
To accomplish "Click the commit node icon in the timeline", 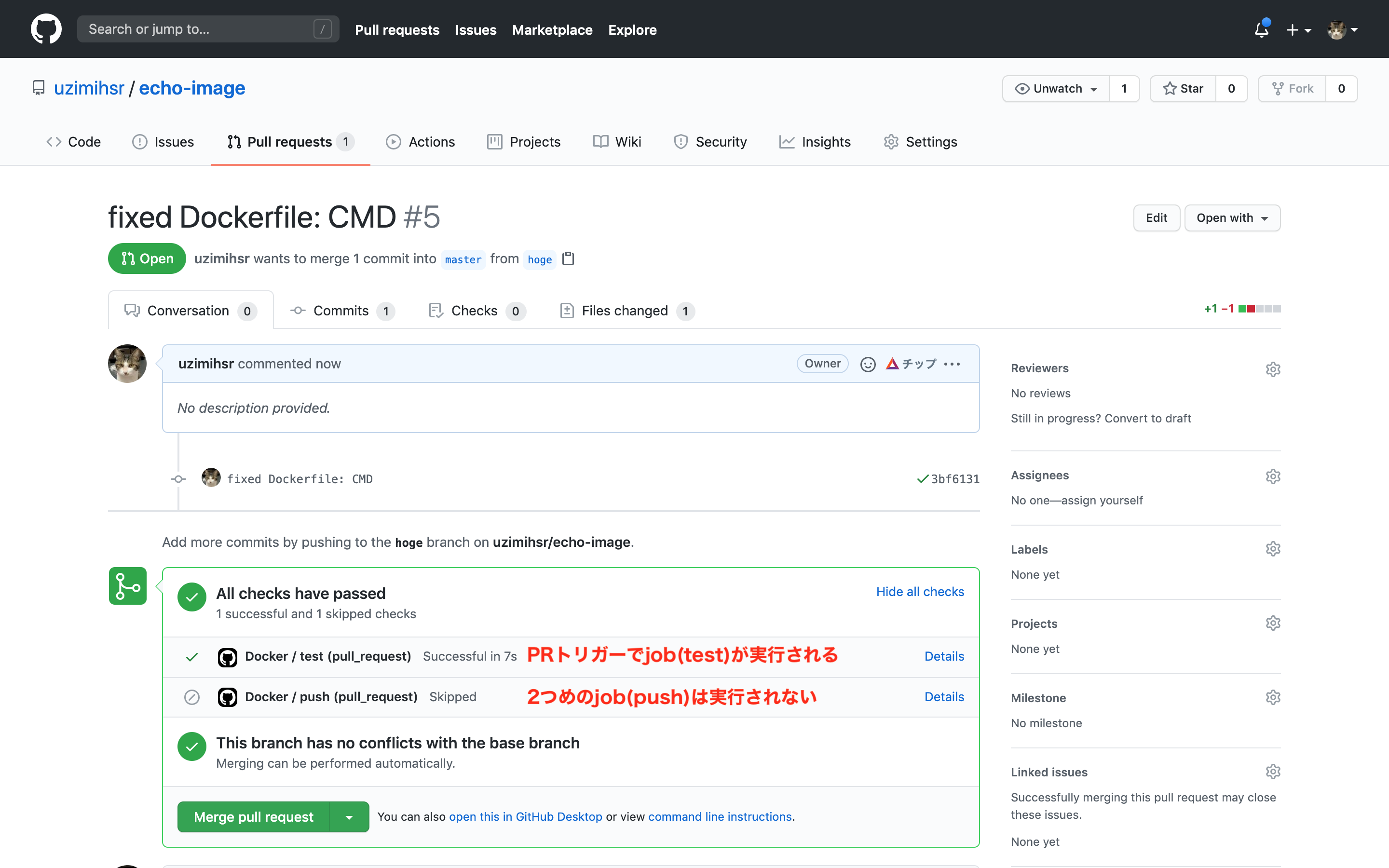I will pyautogui.click(x=178, y=479).
